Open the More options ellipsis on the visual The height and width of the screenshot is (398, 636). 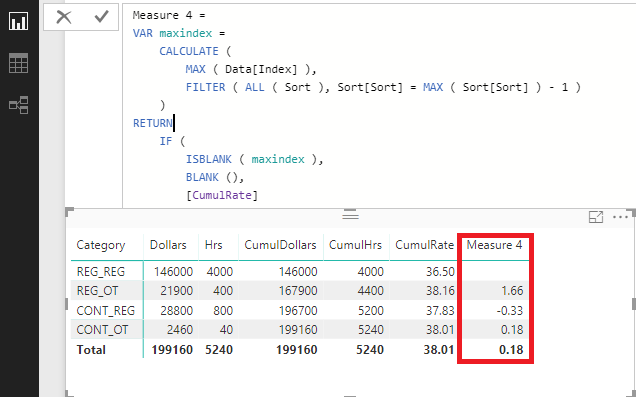click(x=620, y=217)
